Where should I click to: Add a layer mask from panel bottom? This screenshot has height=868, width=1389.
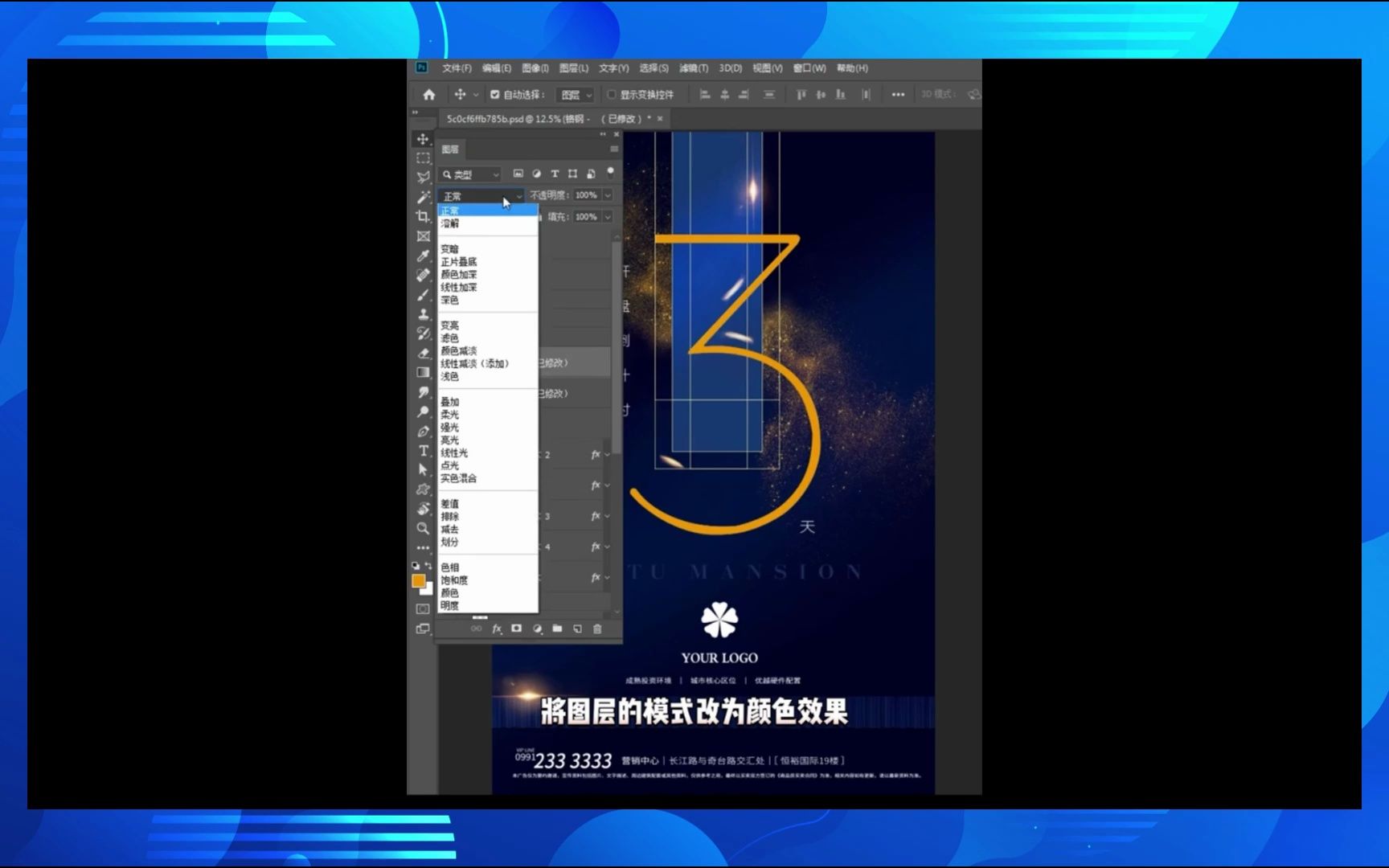pyautogui.click(x=517, y=628)
